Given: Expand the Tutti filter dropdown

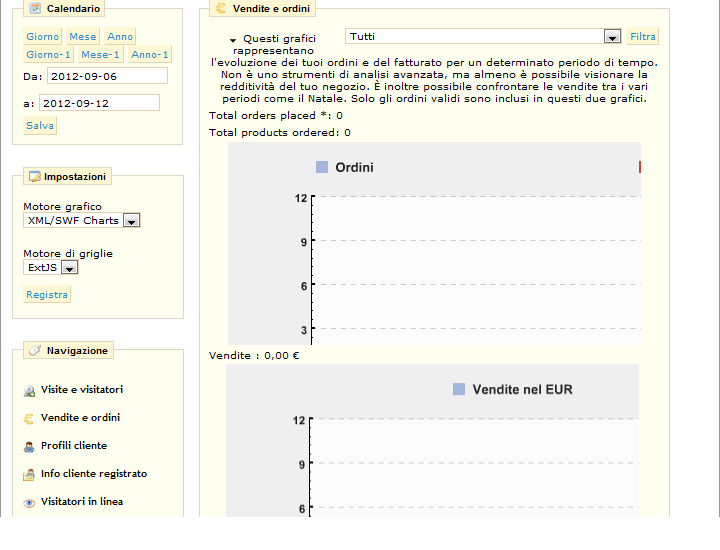Looking at the screenshot, I should (x=612, y=37).
